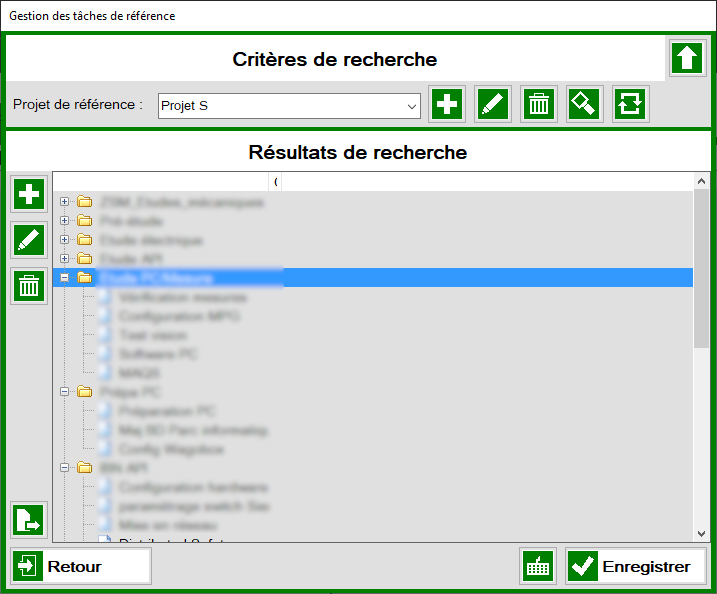Add a task with the plus icon beside the results tree

click(29, 194)
